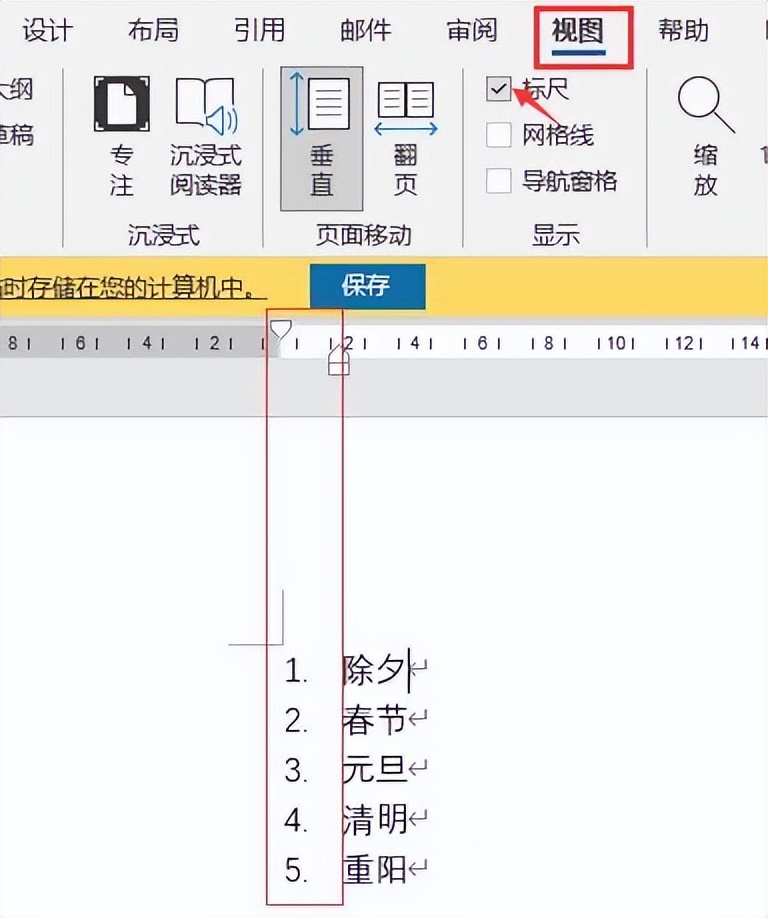
Task: Open the 引用 ribbon tab
Action: click(259, 30)
